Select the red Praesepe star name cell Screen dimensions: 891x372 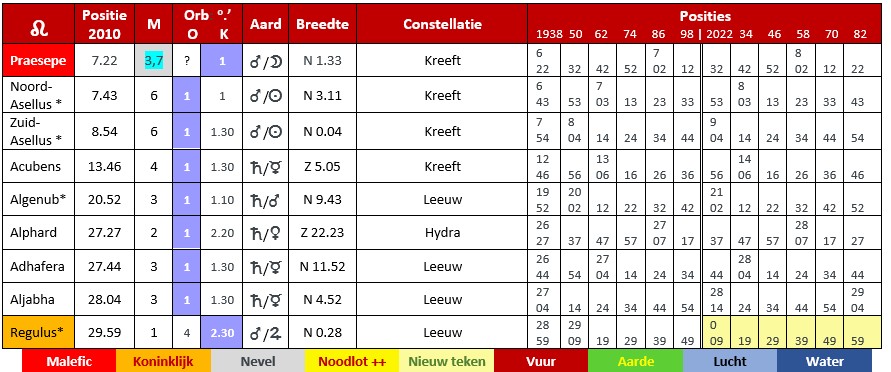[38, 60]
